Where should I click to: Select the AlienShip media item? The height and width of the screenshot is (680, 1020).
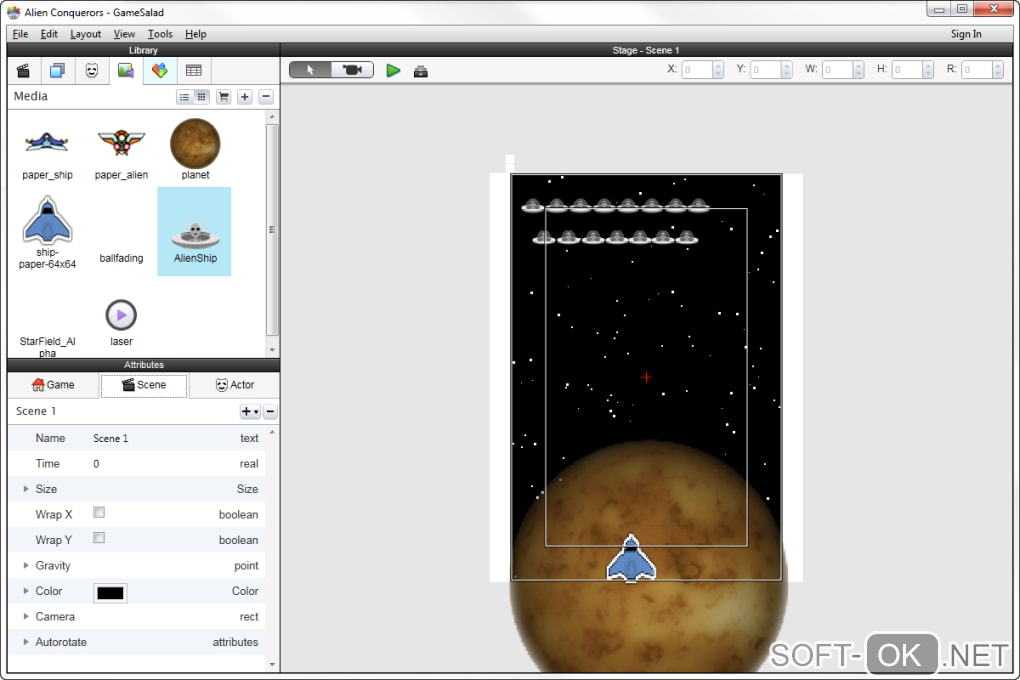pos(195,232)
